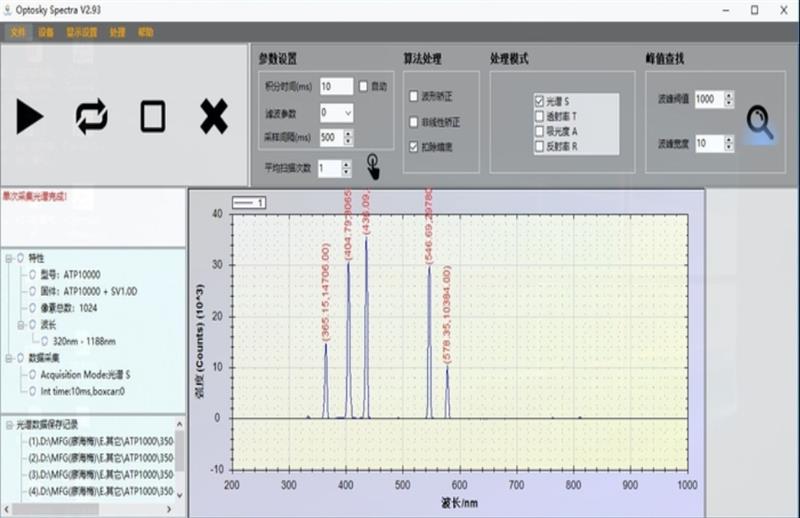The height and width of the screenshot is (518, 800).
Task: Click the magnifier peak search icon
Action: (x=760, y=123)
